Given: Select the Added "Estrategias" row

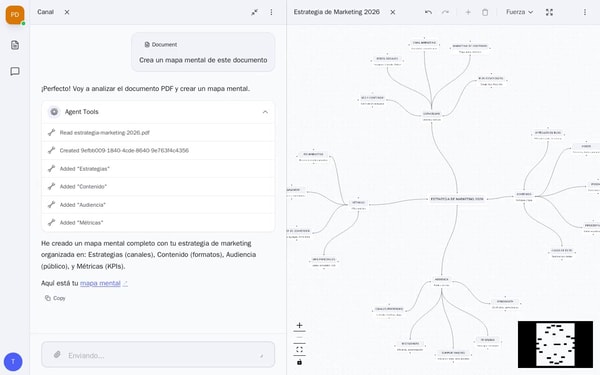Looking at the screenshot, I should pos(158,169).
